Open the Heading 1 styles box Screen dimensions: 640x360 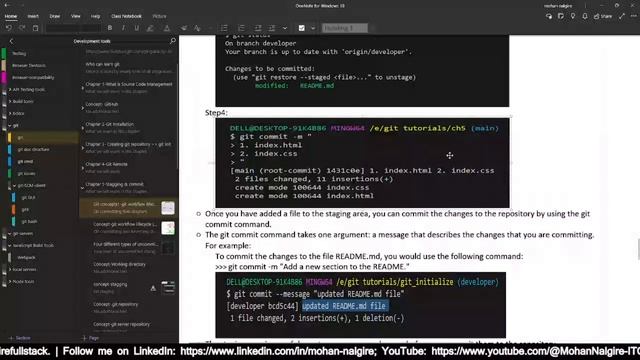coord(345,28)
